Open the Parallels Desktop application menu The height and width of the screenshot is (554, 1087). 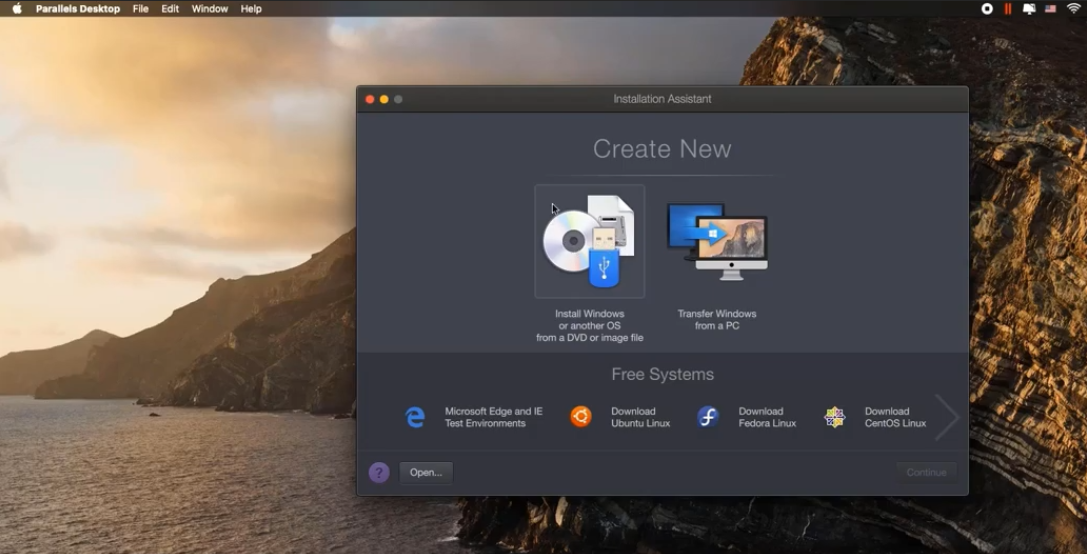pos(78,9)
